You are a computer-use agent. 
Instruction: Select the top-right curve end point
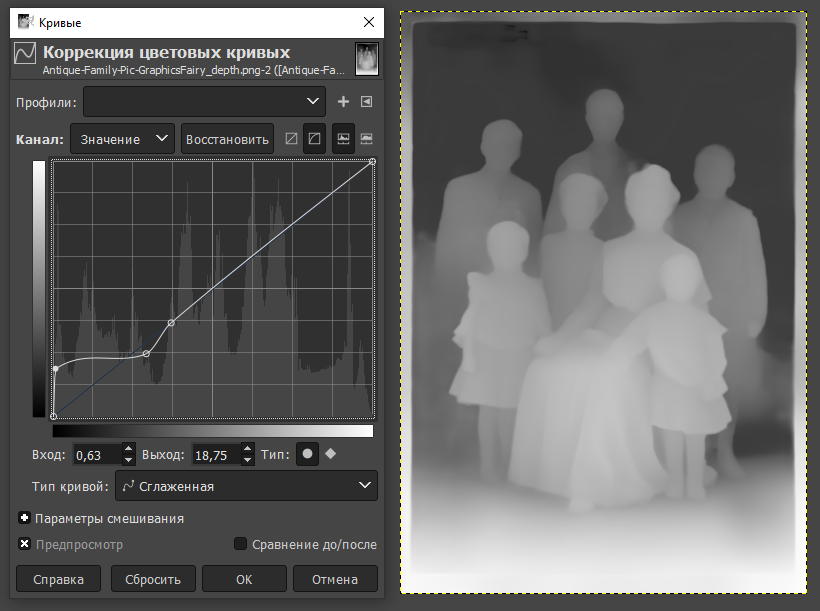[372, 162]
